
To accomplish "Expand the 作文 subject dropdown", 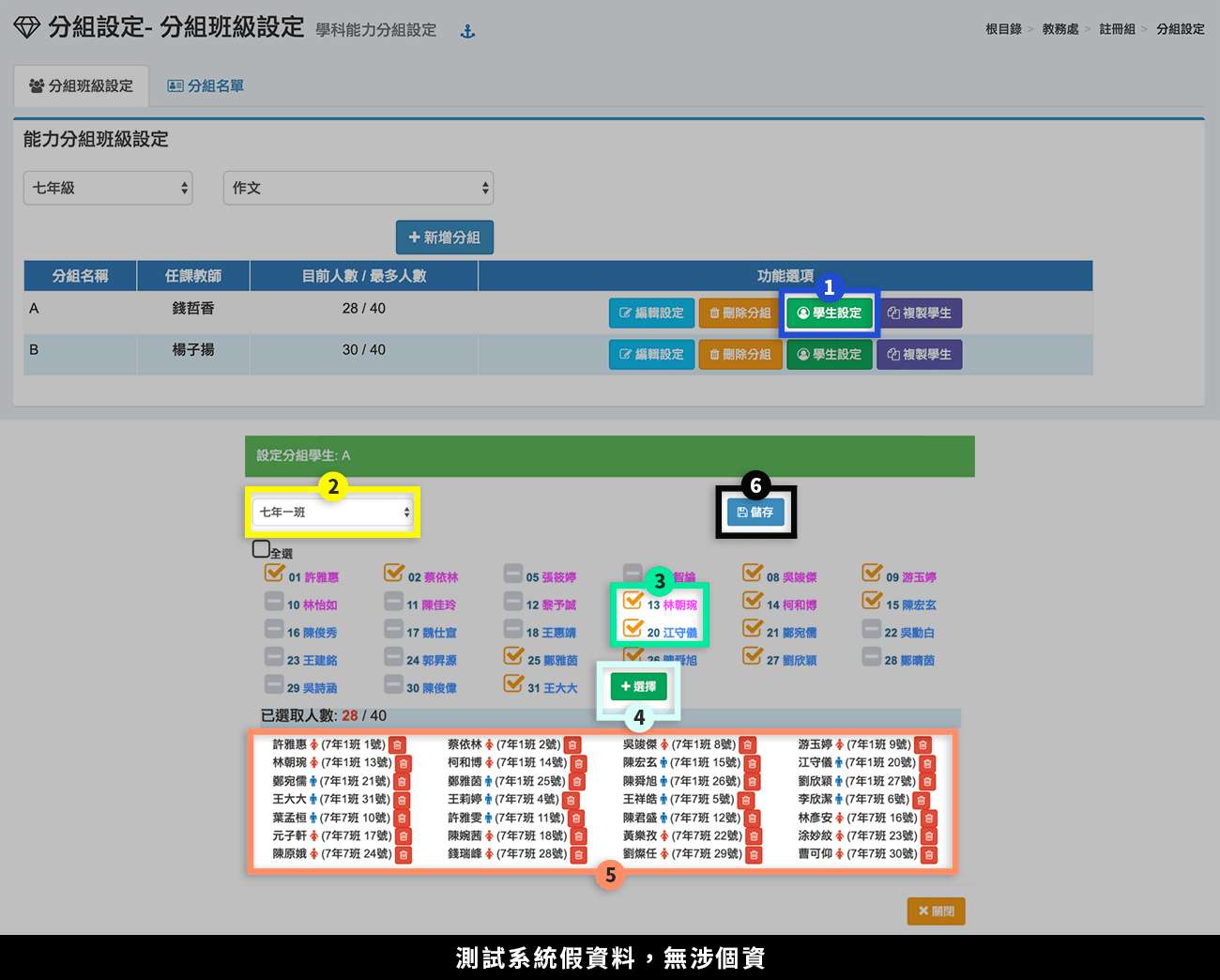I will (x=358, y=188).
